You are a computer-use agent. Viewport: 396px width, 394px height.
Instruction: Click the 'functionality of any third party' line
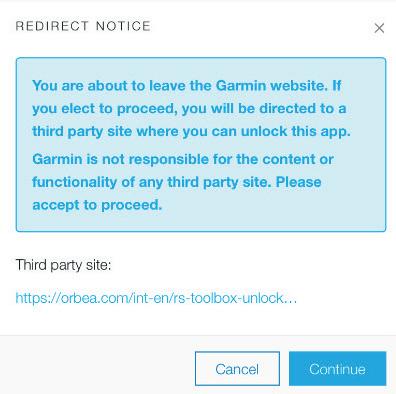[152, 182]
